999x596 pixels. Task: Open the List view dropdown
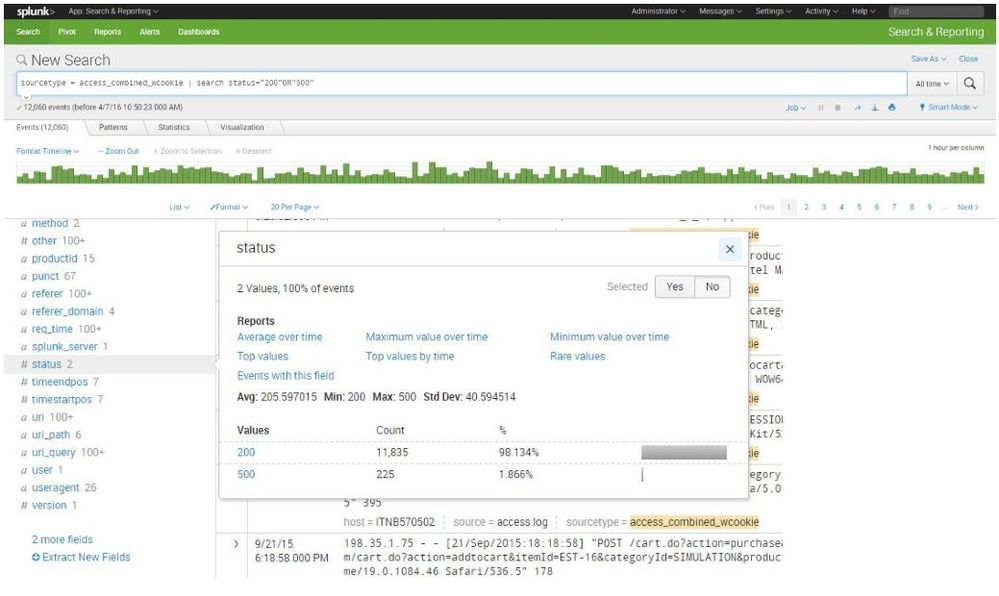179,207
